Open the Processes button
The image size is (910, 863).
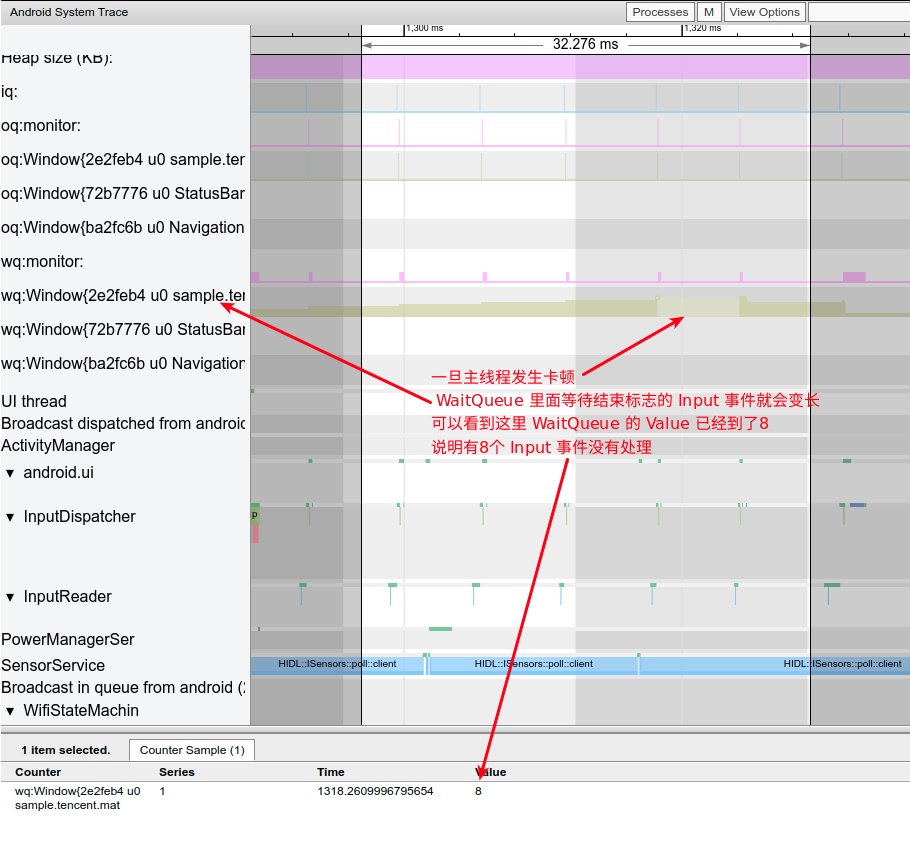point(660,12)
